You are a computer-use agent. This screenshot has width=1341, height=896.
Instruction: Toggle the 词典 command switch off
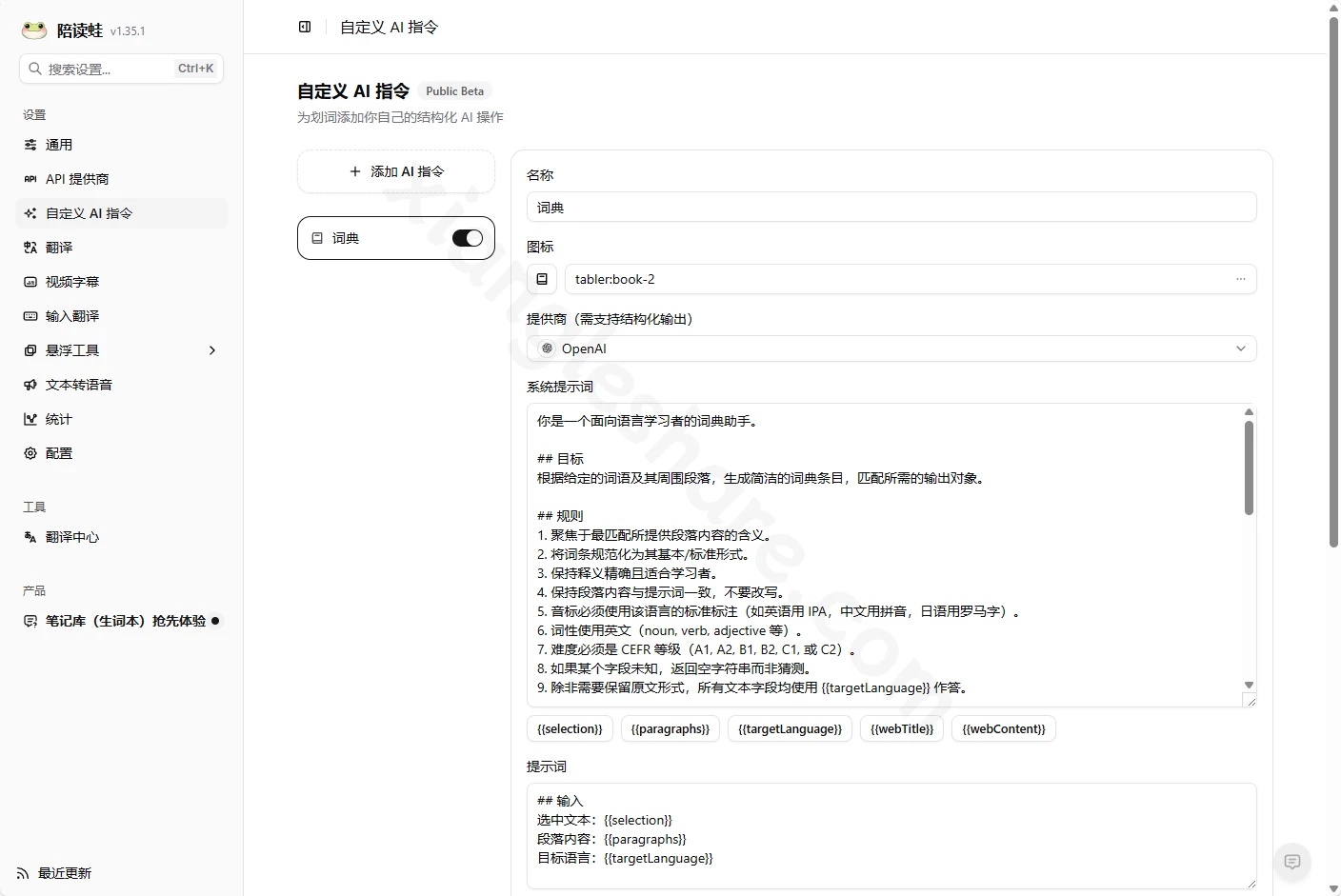click(468, 238)
